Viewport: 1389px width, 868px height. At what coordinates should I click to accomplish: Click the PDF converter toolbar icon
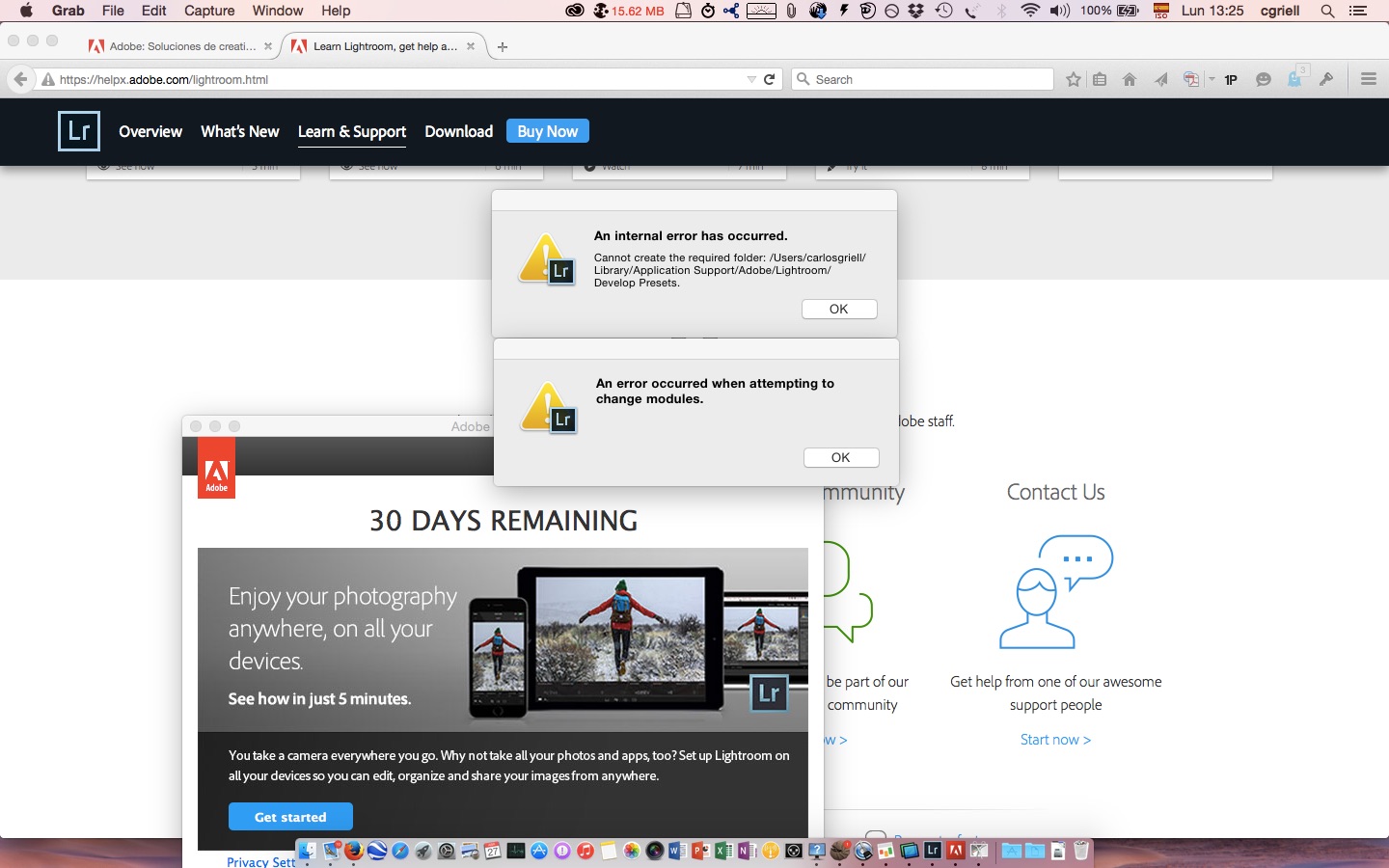click(x=1192, y=80)
